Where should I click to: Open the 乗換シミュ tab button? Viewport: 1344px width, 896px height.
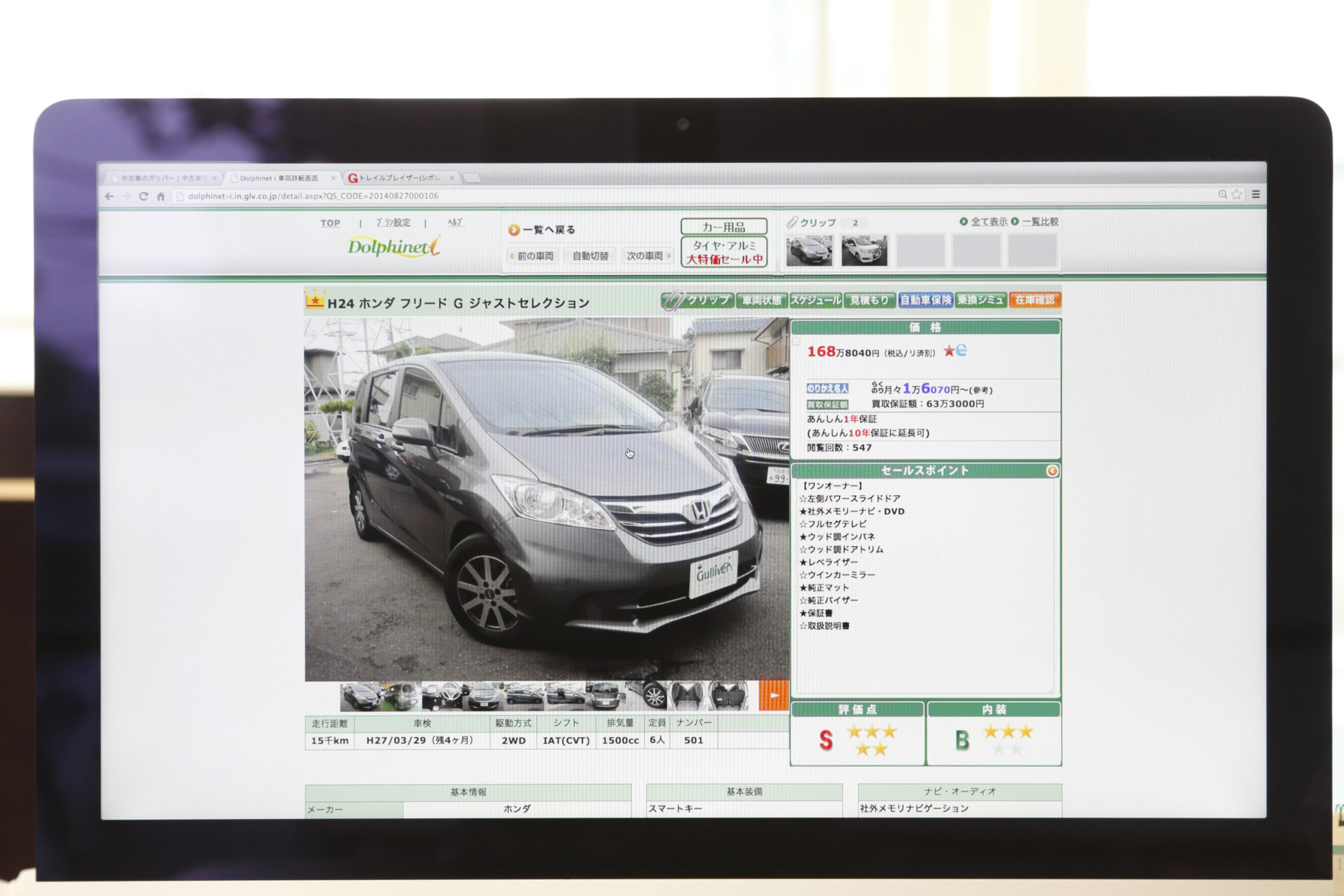pos(981,300)
